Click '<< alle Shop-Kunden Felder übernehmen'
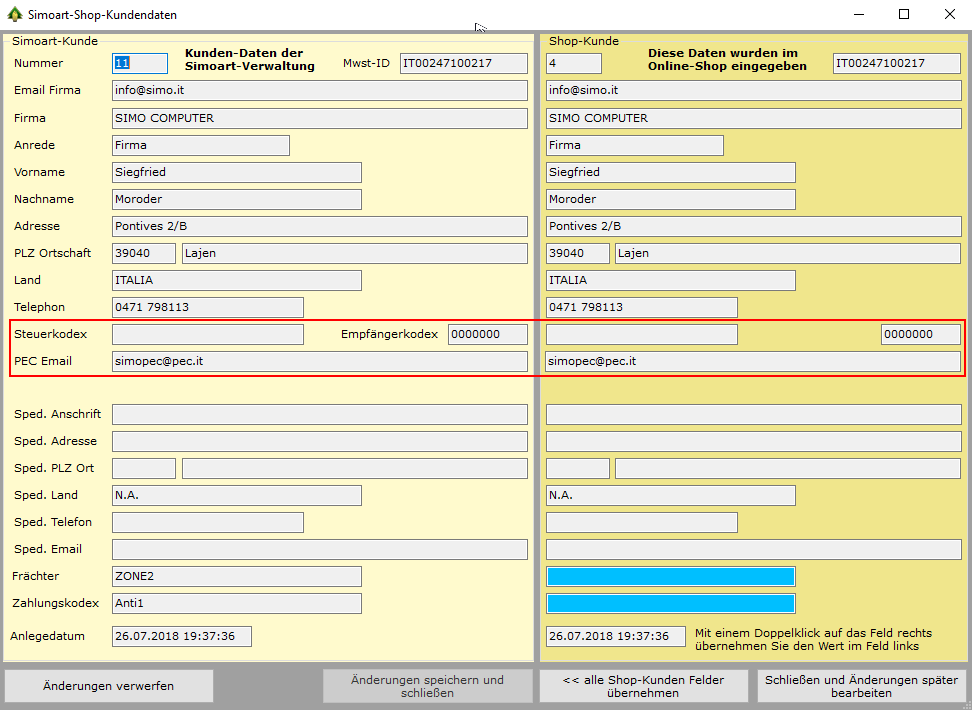972x710 pixels. (644, 686)
